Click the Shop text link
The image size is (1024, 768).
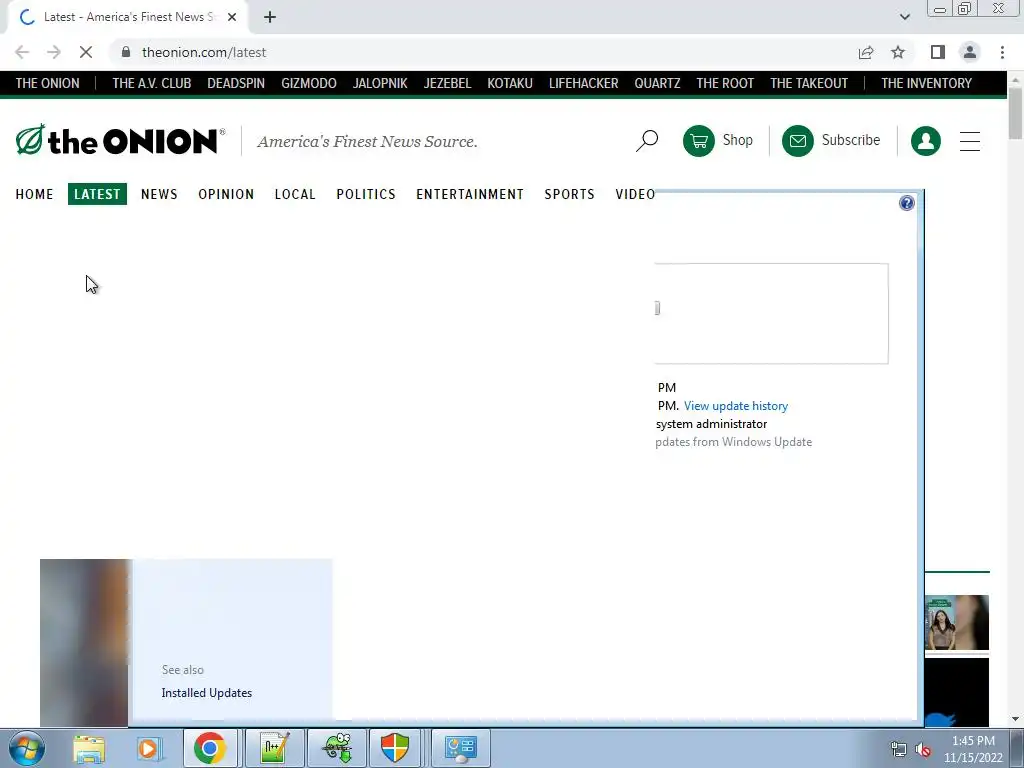[x=737, y=140]
